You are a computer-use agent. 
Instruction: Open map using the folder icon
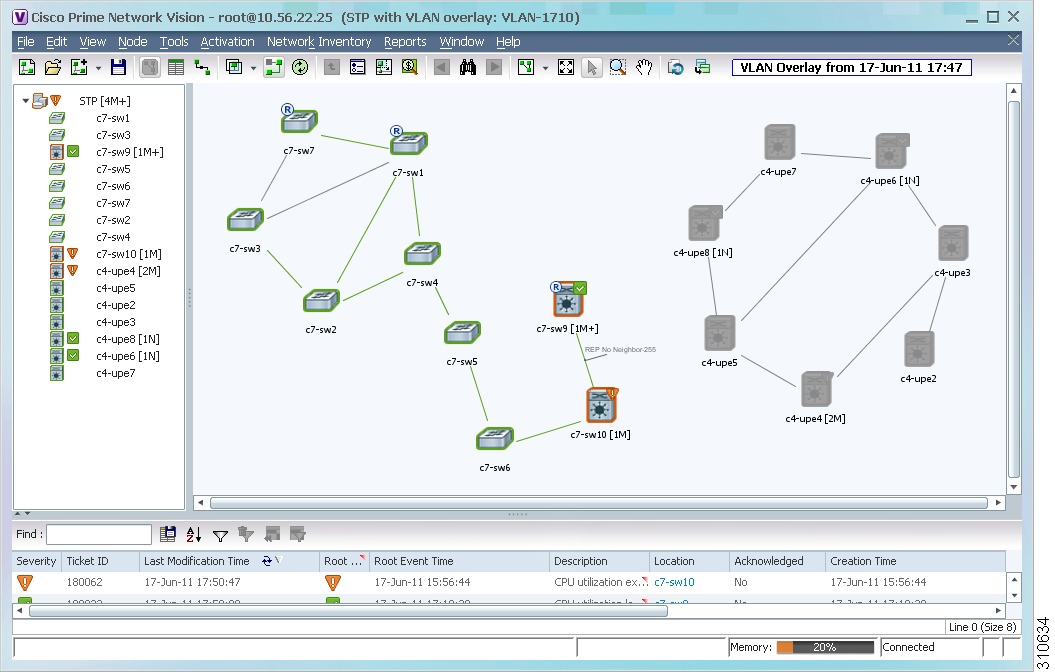point(52,67)
